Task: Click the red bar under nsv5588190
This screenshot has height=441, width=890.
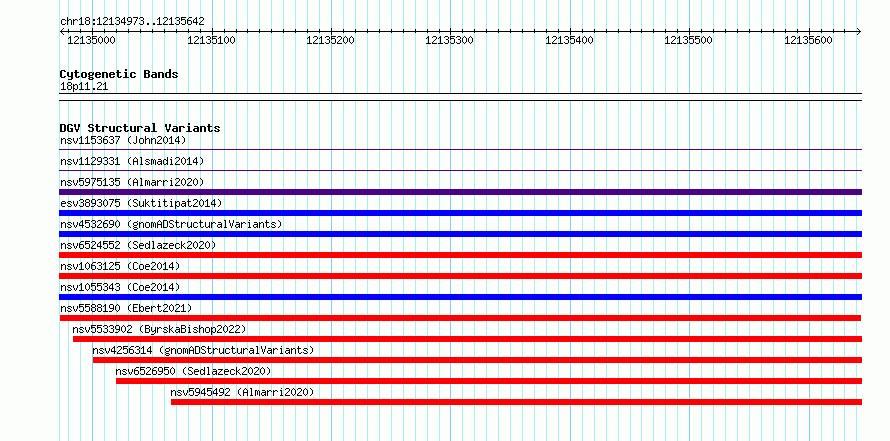Action: click(x=460, y=318)
